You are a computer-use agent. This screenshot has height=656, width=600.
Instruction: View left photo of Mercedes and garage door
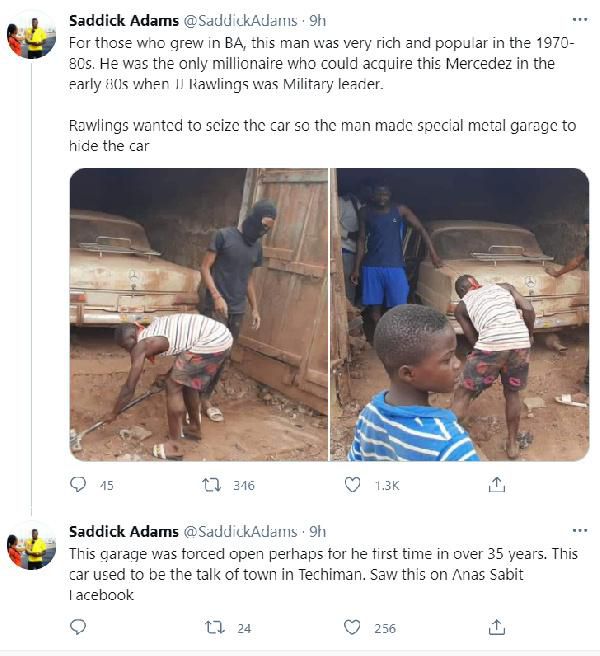198,314
